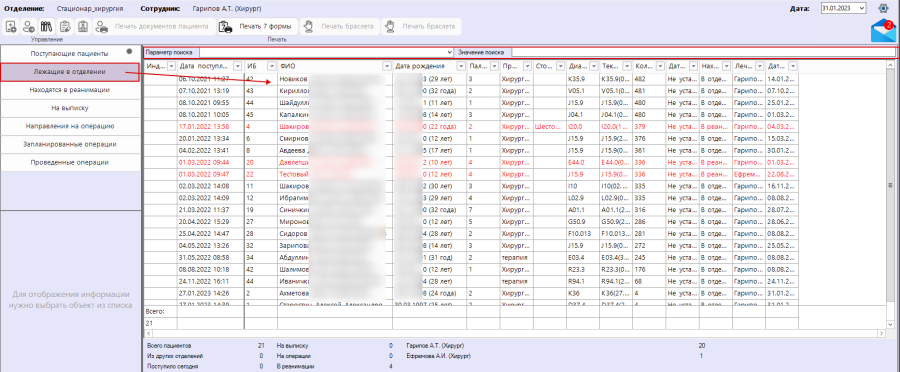
Task: Open filter dropdown of Нах... column
Action: [727, 67]
